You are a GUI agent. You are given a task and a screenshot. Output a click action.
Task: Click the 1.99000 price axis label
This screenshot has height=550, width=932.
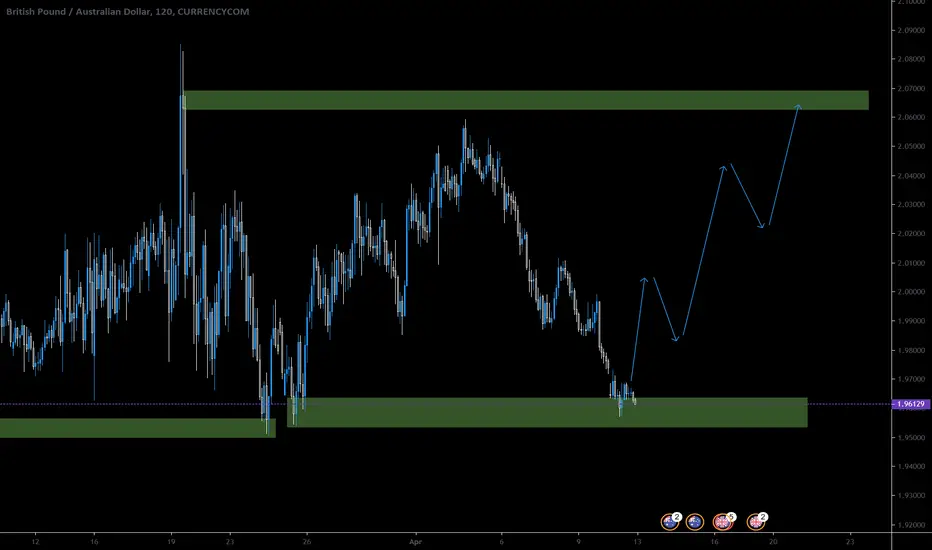[912, 321]
